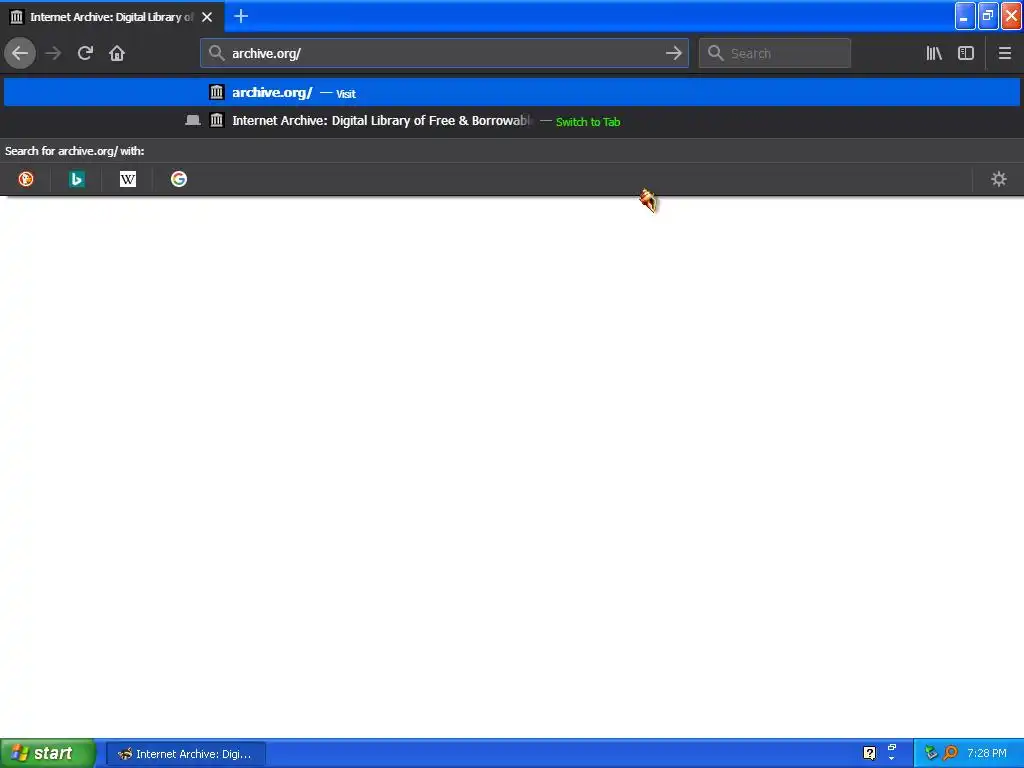Choose the archive.org/ Visit suggestion

click(x=512, y=92)
